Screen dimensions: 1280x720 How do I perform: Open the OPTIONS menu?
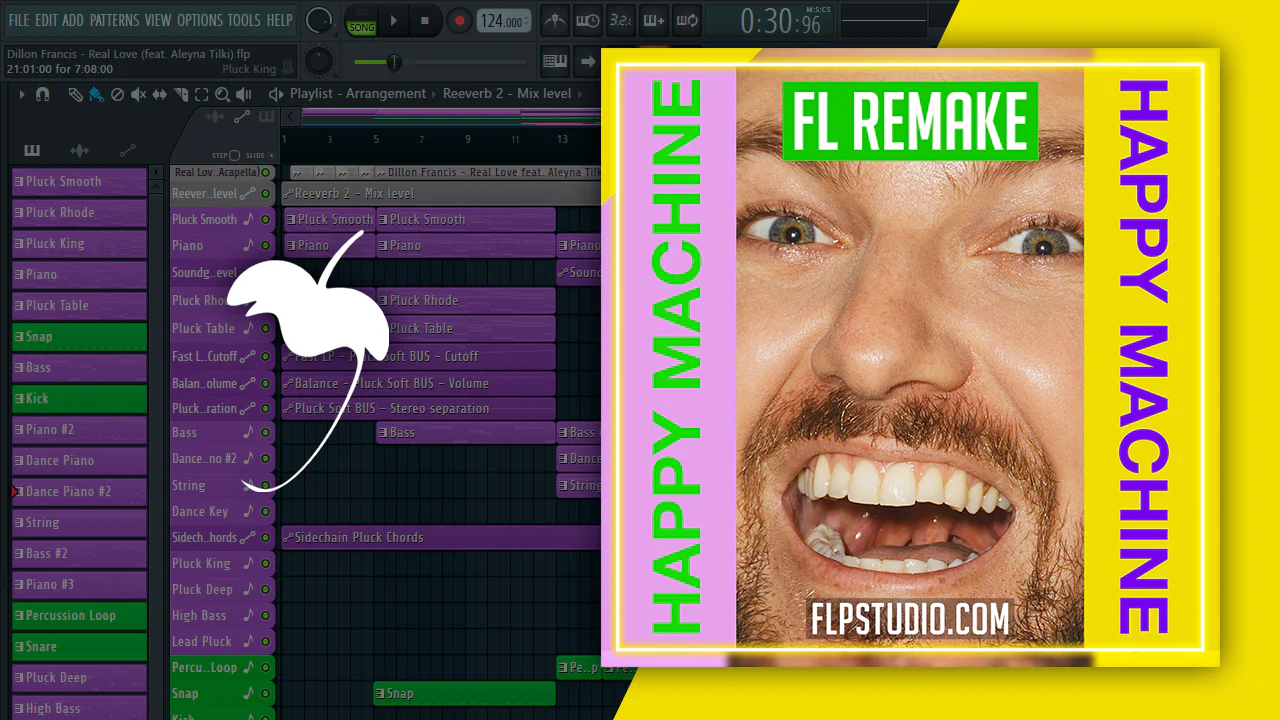point(200,20)
